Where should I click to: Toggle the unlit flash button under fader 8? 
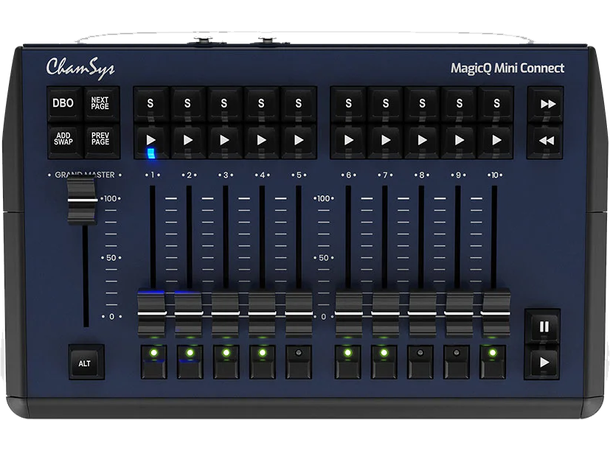click(420, 362)
